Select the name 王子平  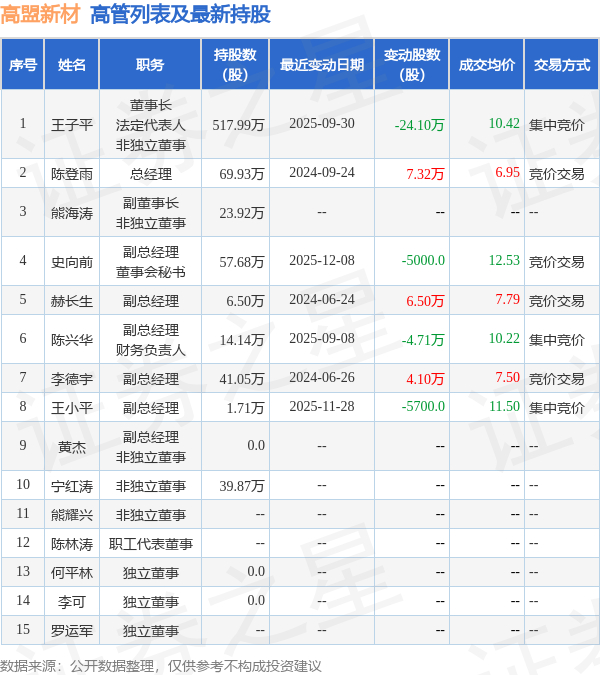click(72, 125)
